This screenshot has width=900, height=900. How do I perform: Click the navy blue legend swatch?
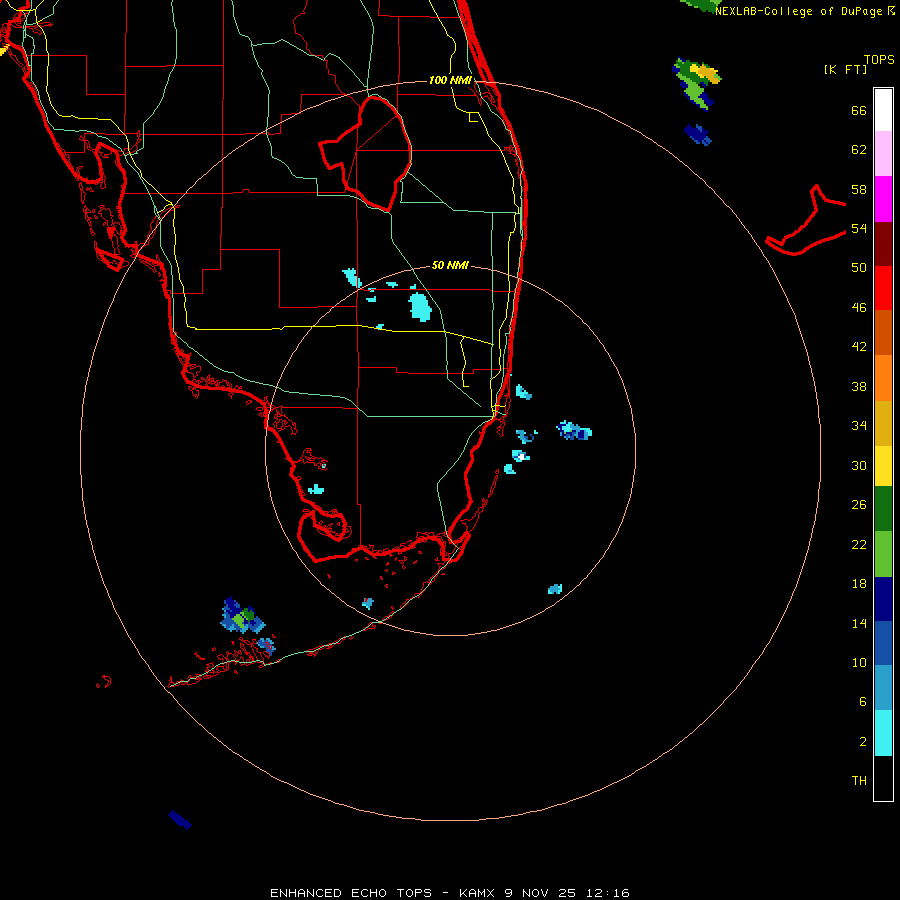883,599
